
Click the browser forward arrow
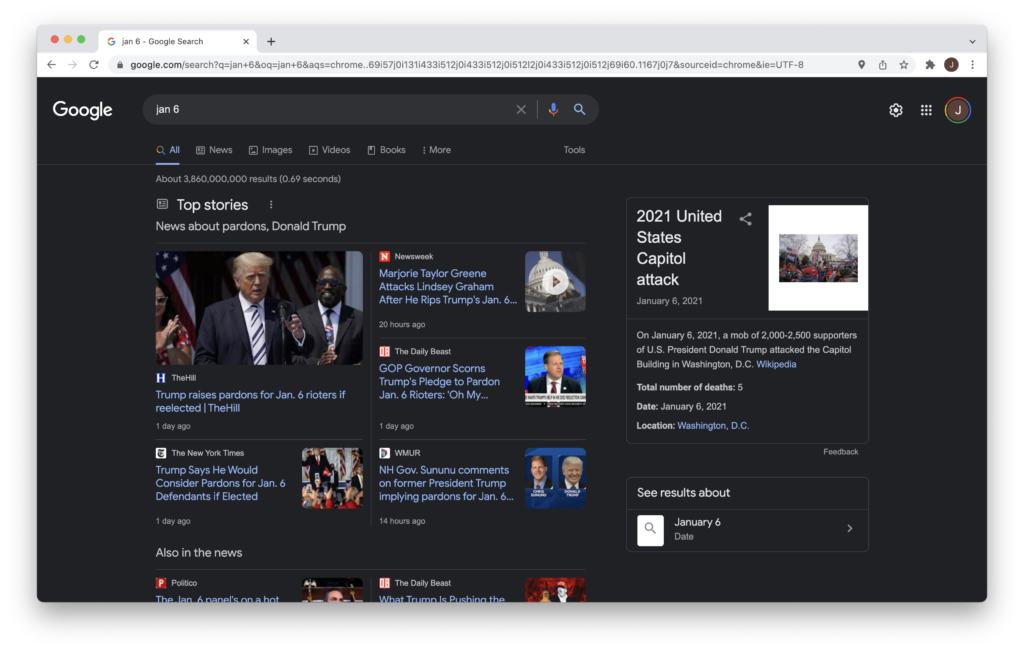[x=72, y=65]
